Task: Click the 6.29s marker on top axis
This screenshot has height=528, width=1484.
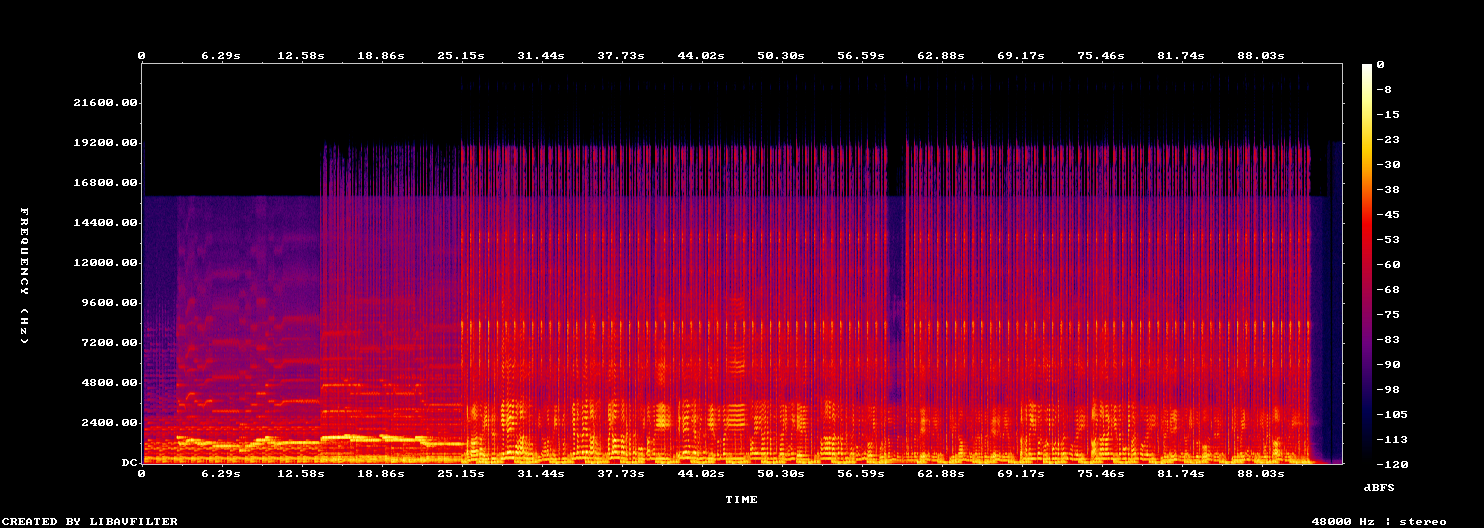Action: pyautogui.click(x=221, y=56)
